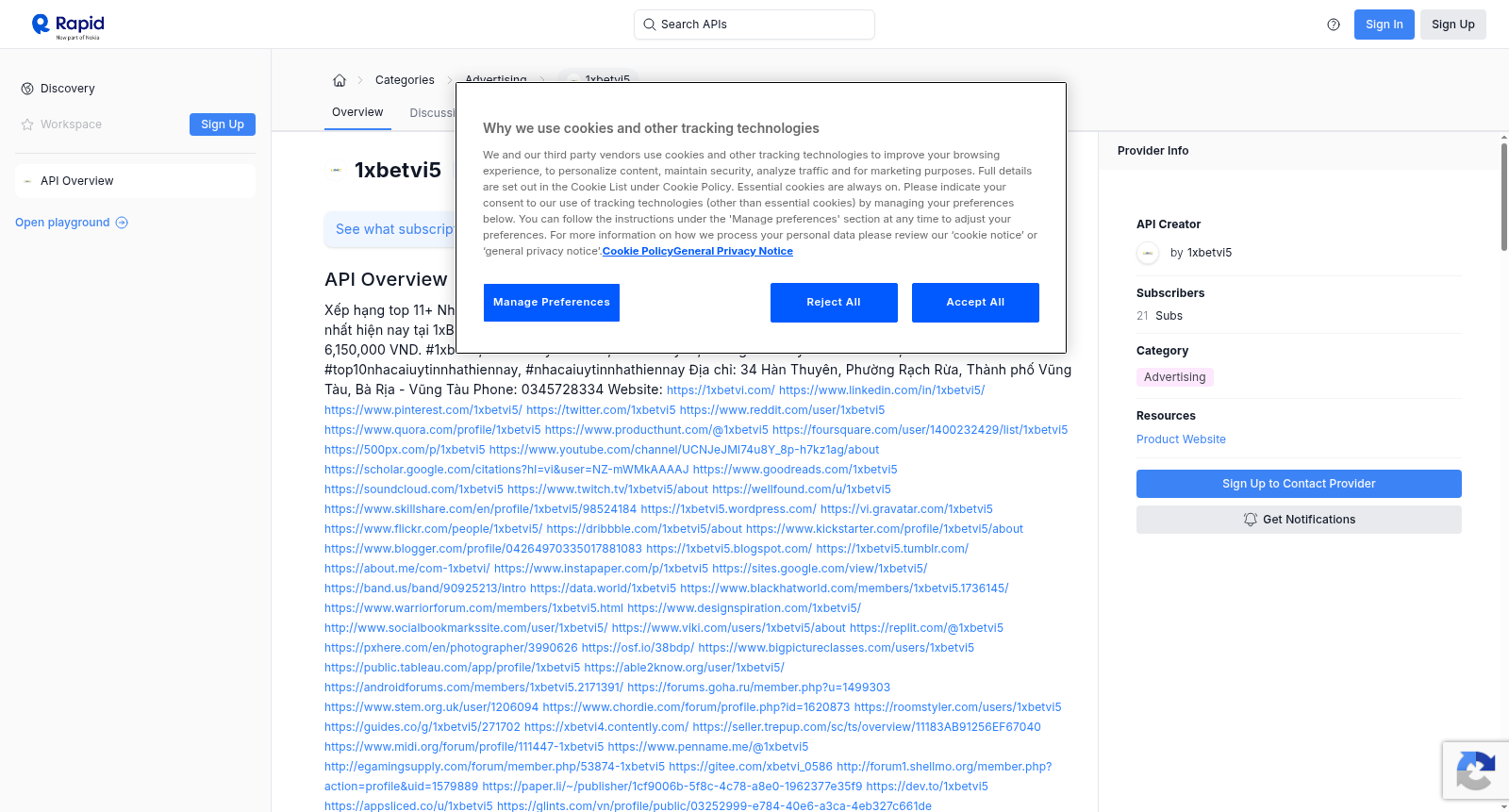Open the Foursquare list link

click(x=920, y=430)
